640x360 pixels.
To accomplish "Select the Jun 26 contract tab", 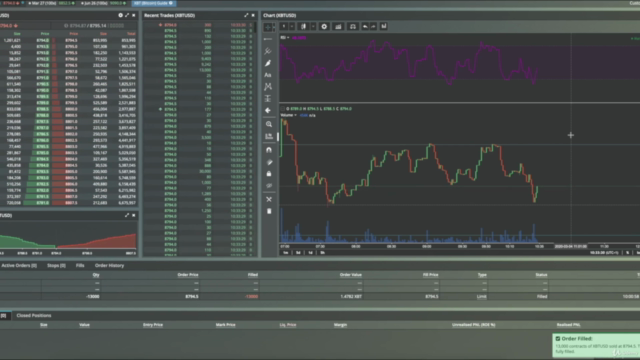I will [104, 3].
